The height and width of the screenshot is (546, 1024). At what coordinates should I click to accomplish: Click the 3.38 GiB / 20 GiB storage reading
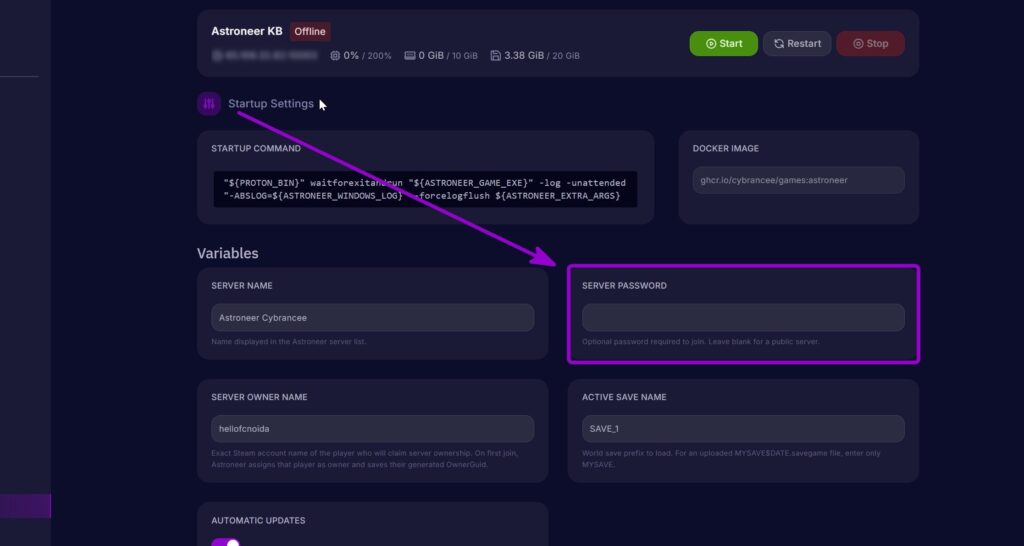click(542, 56)
